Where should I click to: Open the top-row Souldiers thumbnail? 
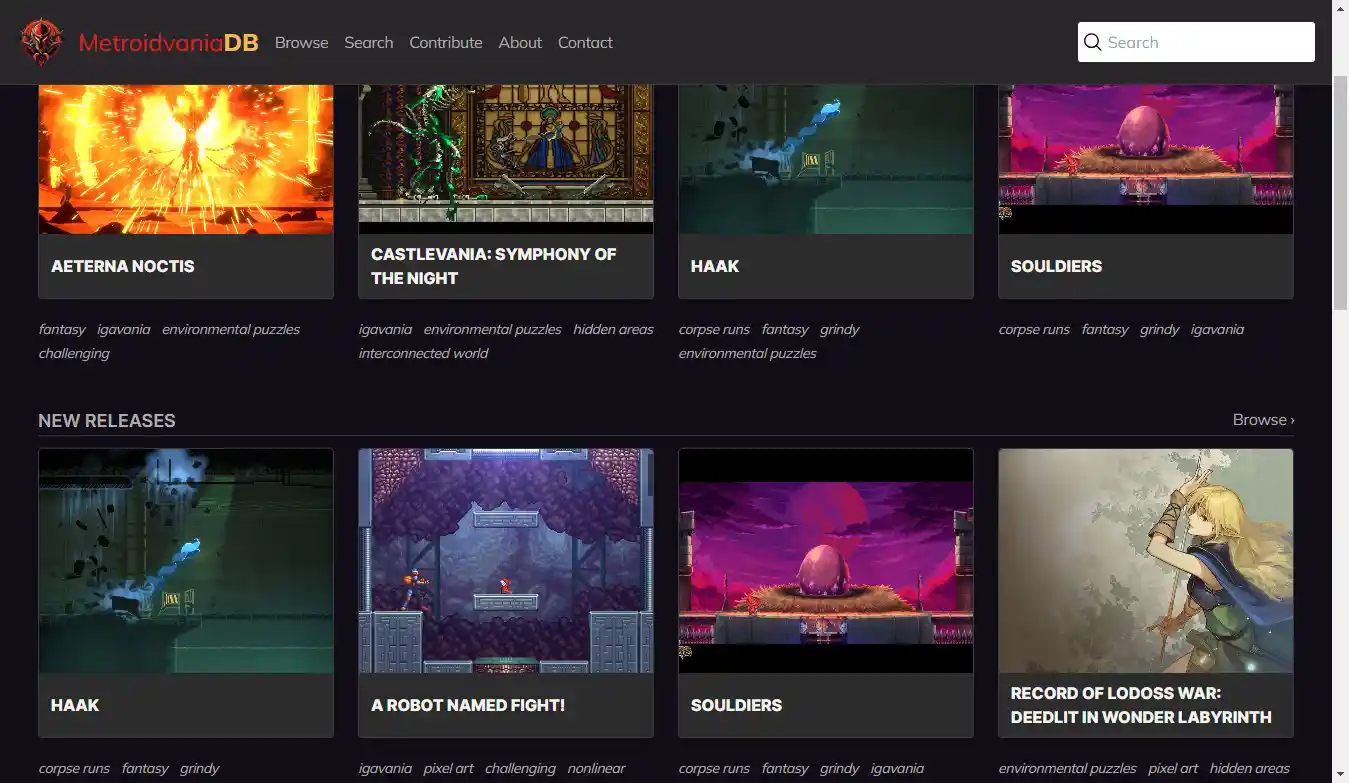1146,159
